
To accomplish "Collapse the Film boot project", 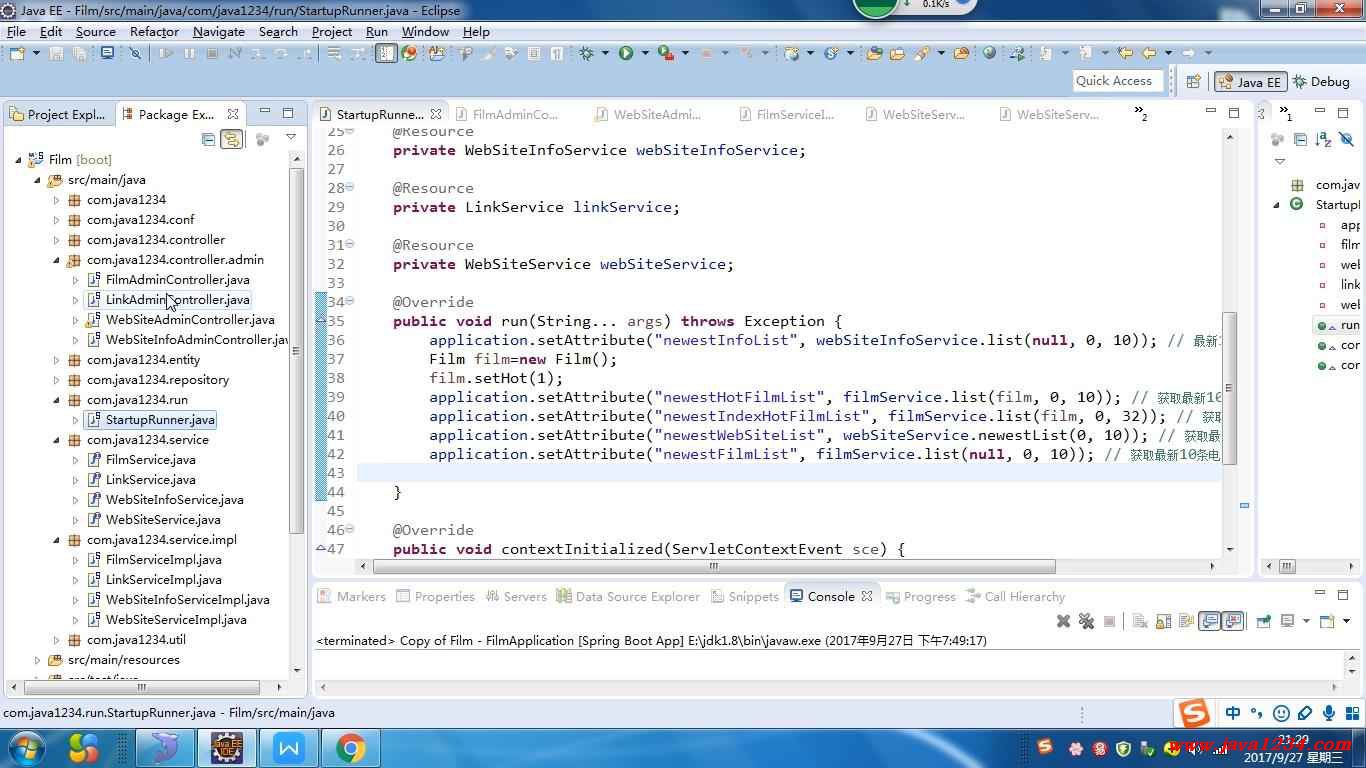I will coord(18,160).
